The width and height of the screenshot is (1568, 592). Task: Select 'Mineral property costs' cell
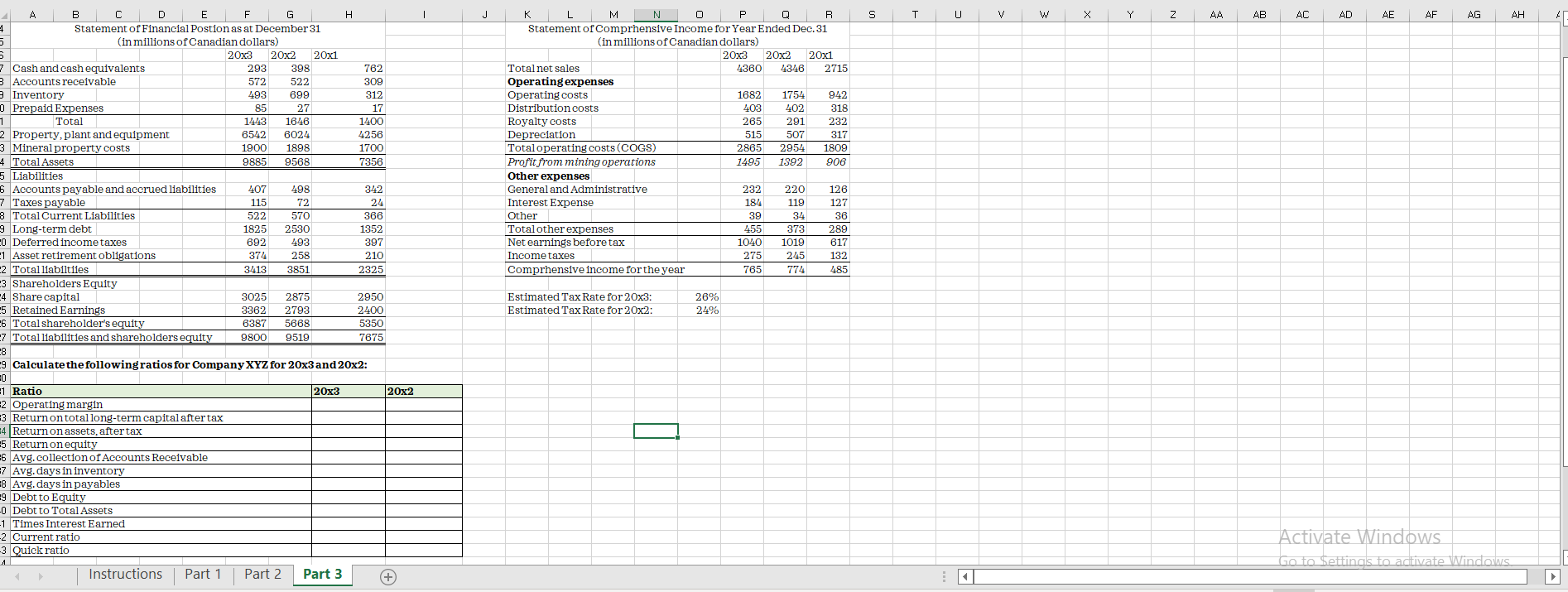pos(71,148)
